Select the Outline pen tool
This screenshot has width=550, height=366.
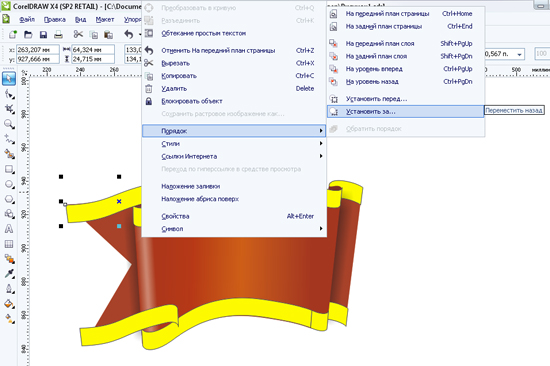[9, 289]
